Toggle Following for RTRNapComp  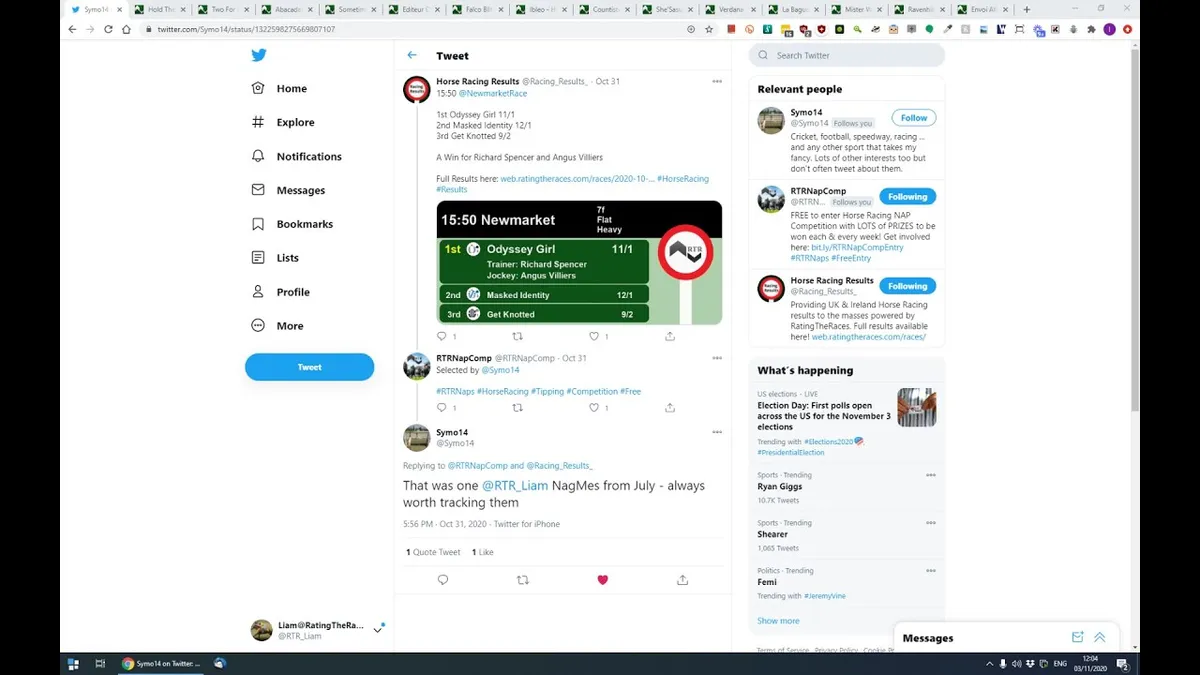907,196
